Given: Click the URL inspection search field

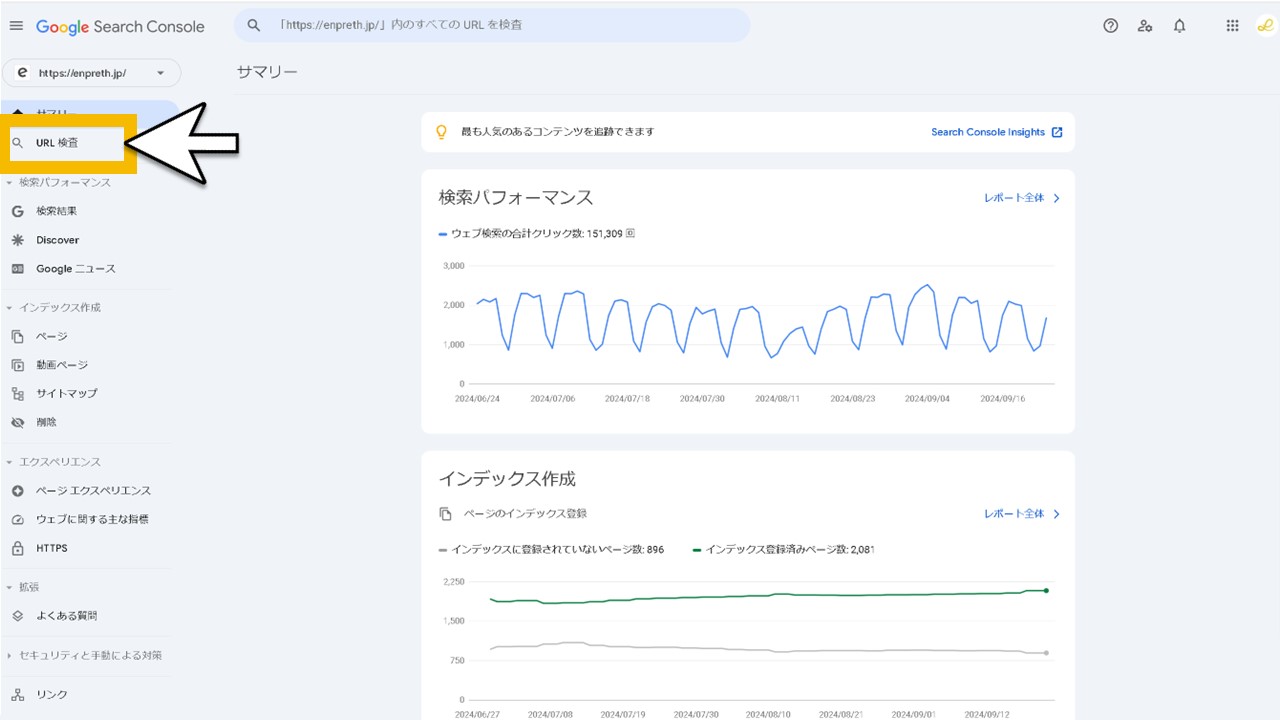Looking at the screenshot, I should [490, 25].
